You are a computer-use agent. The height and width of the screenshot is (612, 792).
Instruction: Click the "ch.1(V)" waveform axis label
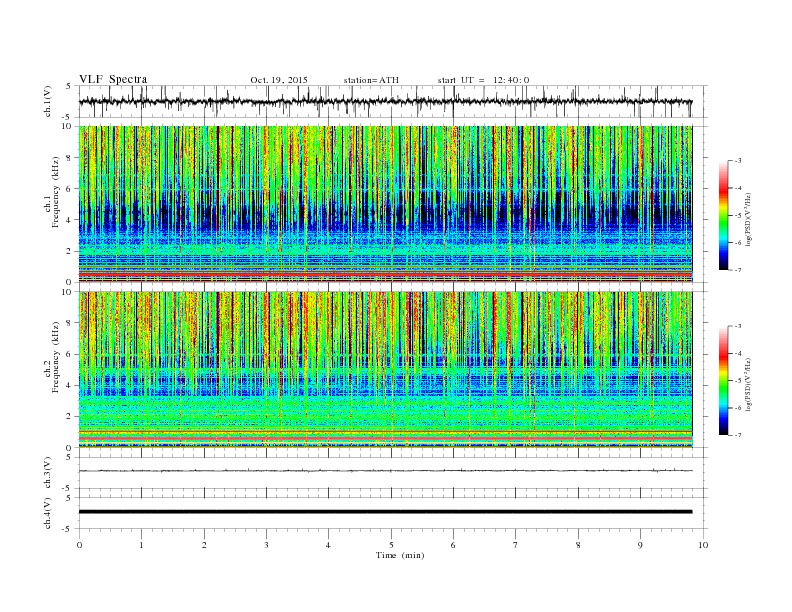tap(48, 101)
